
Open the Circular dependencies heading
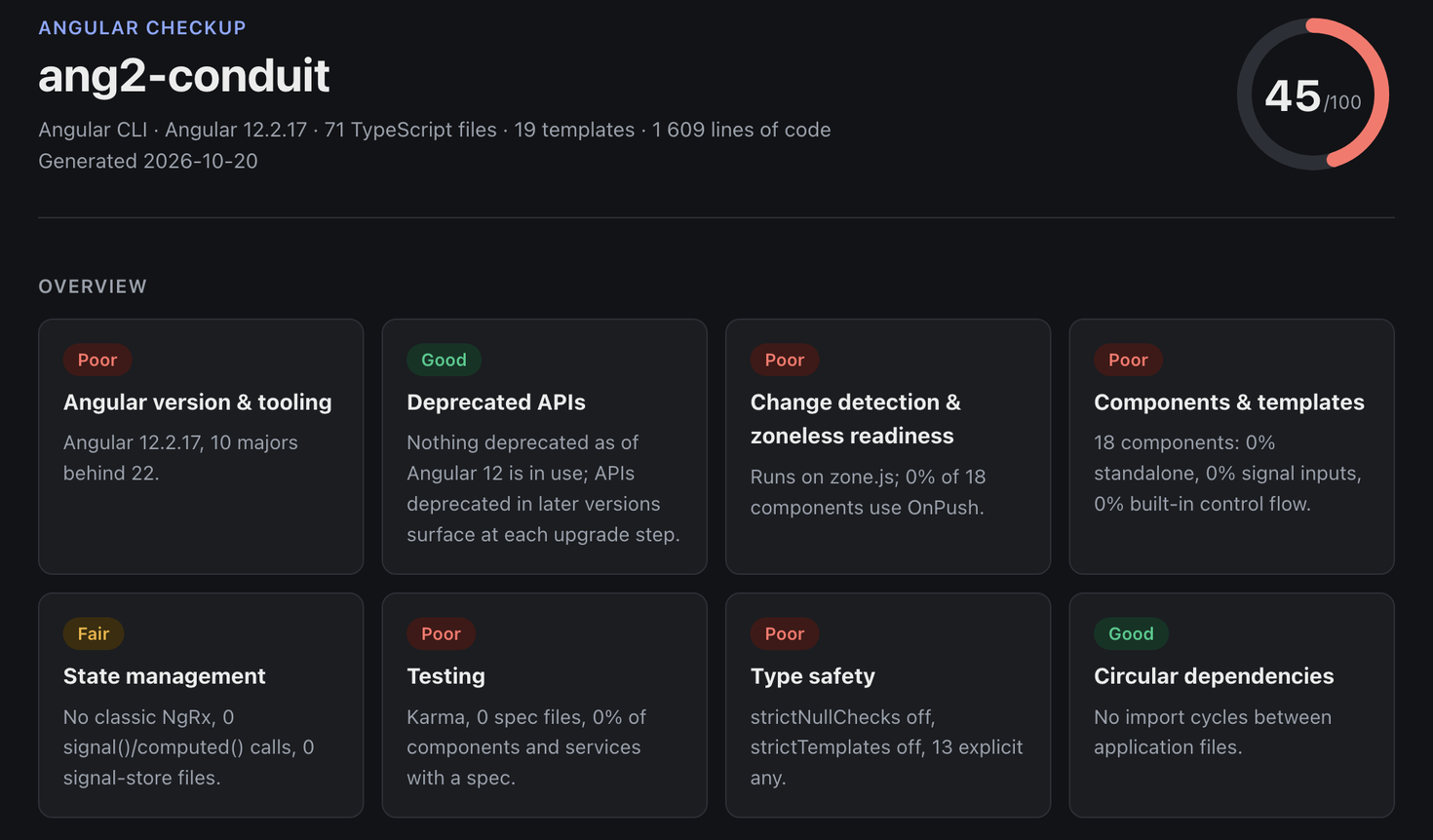[x=1214, y=675]
